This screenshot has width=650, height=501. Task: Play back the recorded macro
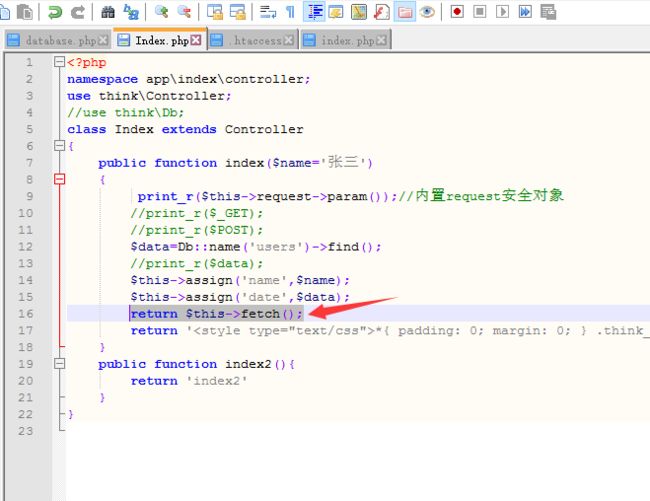pos(502,12)
